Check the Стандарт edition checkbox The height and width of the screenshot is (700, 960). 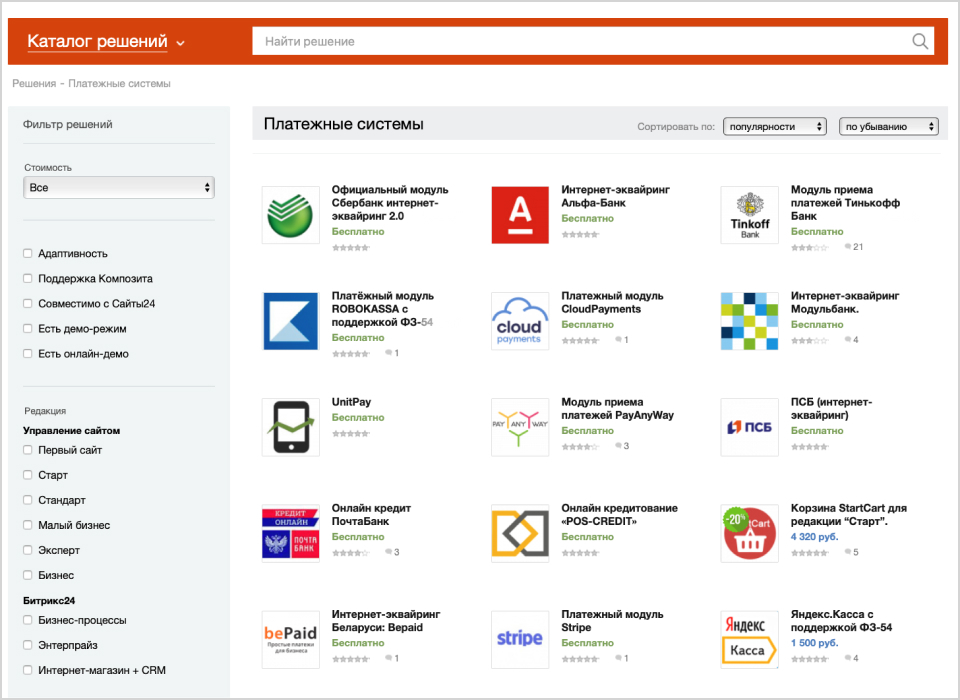click(28, 500)
